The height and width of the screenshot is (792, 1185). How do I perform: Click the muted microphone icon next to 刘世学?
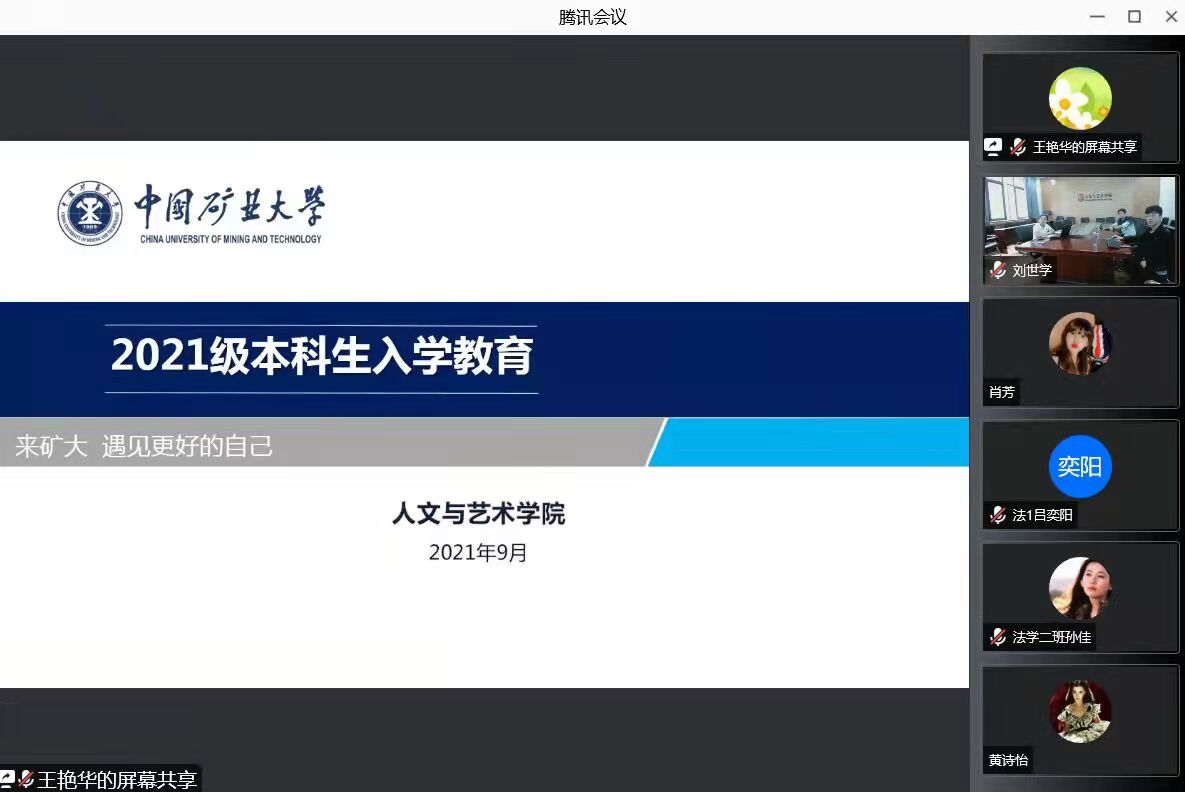[x=998, y=270]
